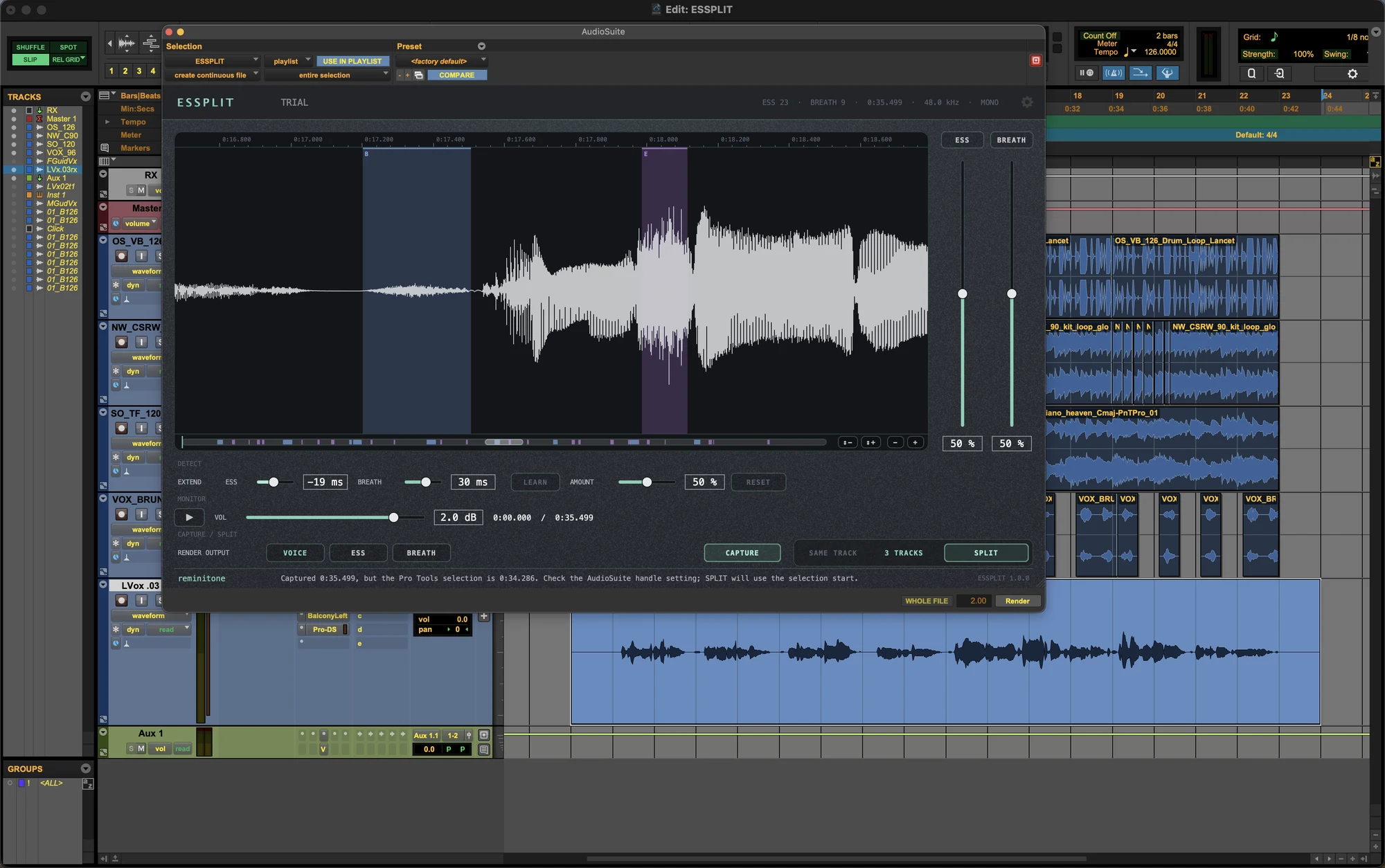Select the waveform zoom tool in toolbar

[x=126, y=44]
